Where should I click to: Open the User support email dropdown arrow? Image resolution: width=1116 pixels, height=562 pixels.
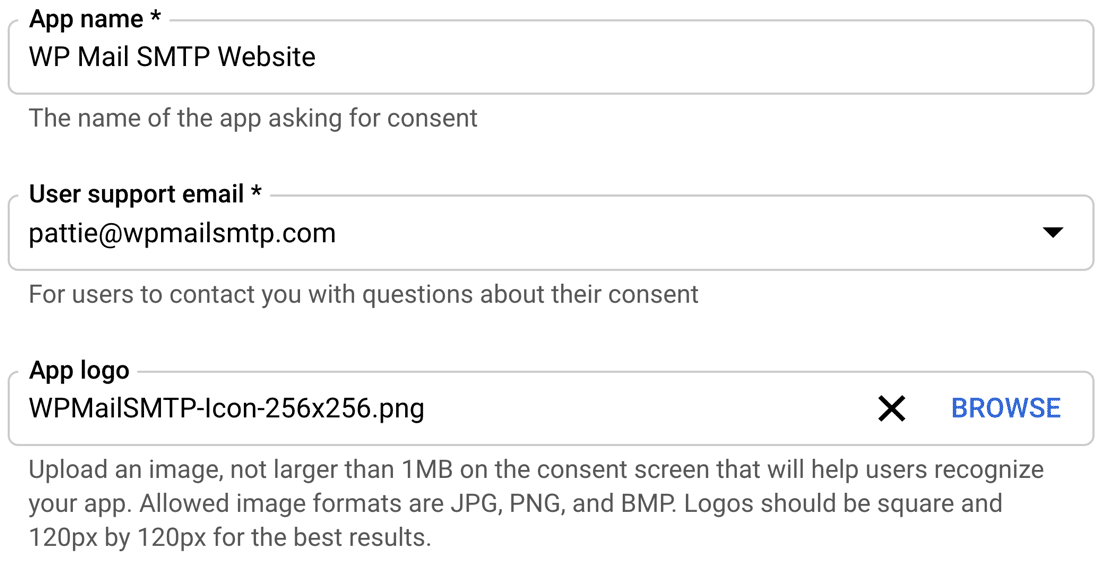click(x=1052, y=233)
